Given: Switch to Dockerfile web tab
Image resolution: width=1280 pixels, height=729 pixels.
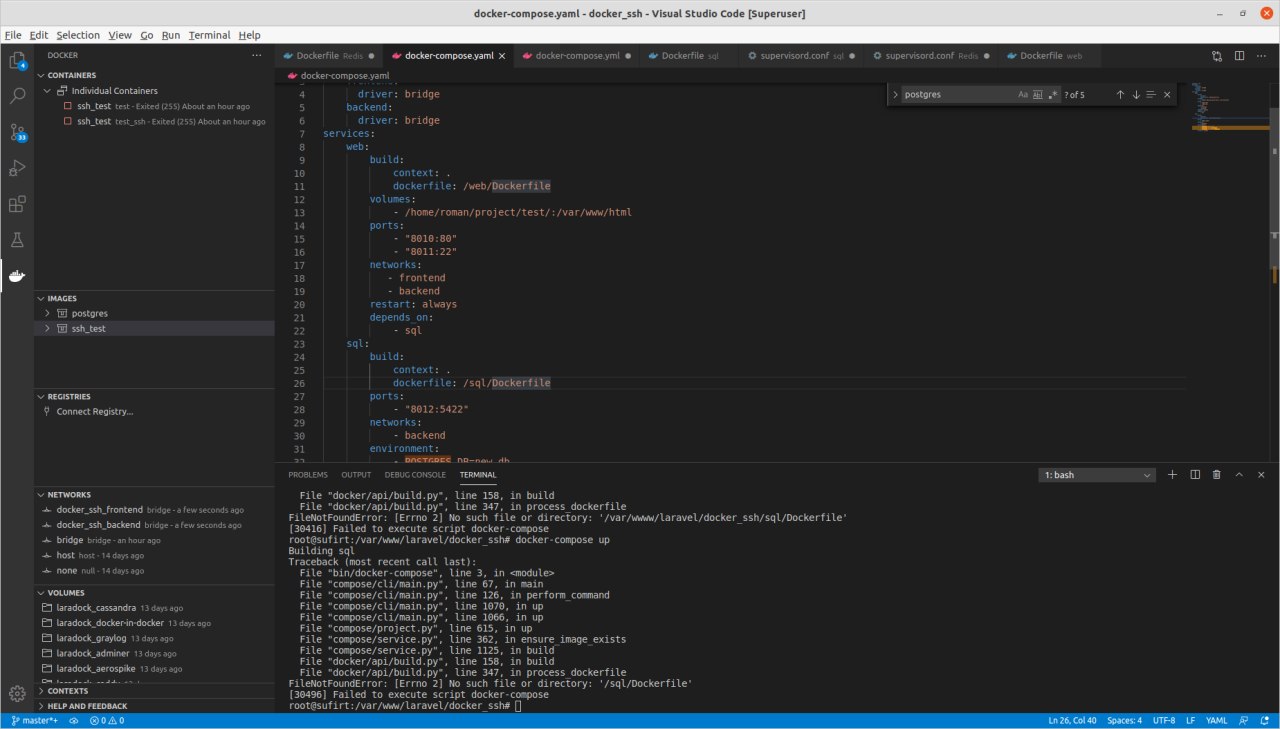Looking at the screenshot, I should [x=1051, y=56].
